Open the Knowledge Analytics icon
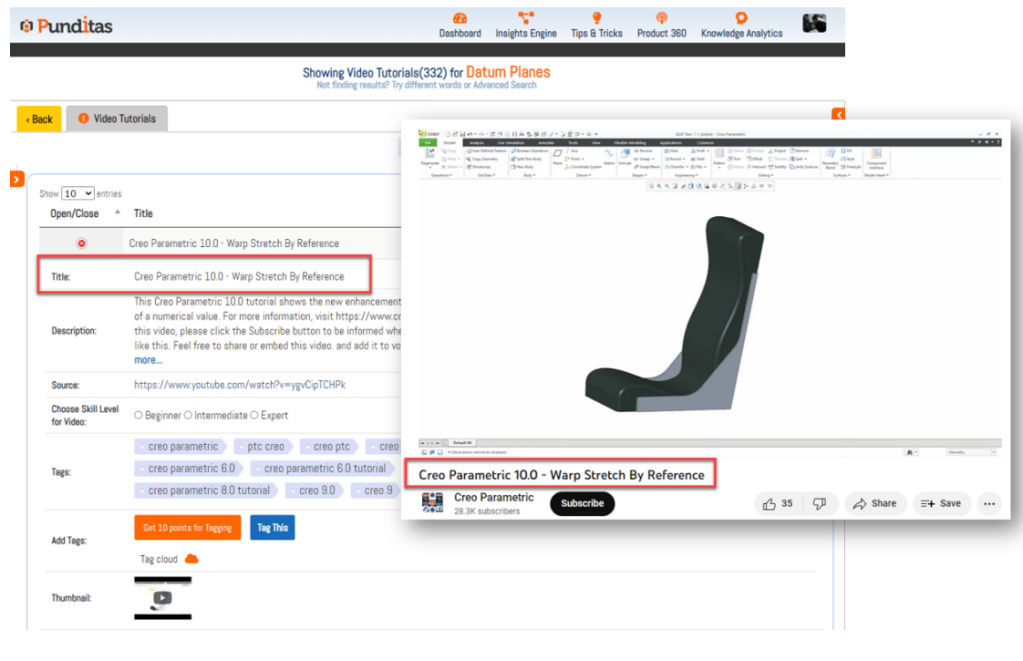The width and height of the screenshot is (1023, 661). pyautogui.click(x=741, y=18)
